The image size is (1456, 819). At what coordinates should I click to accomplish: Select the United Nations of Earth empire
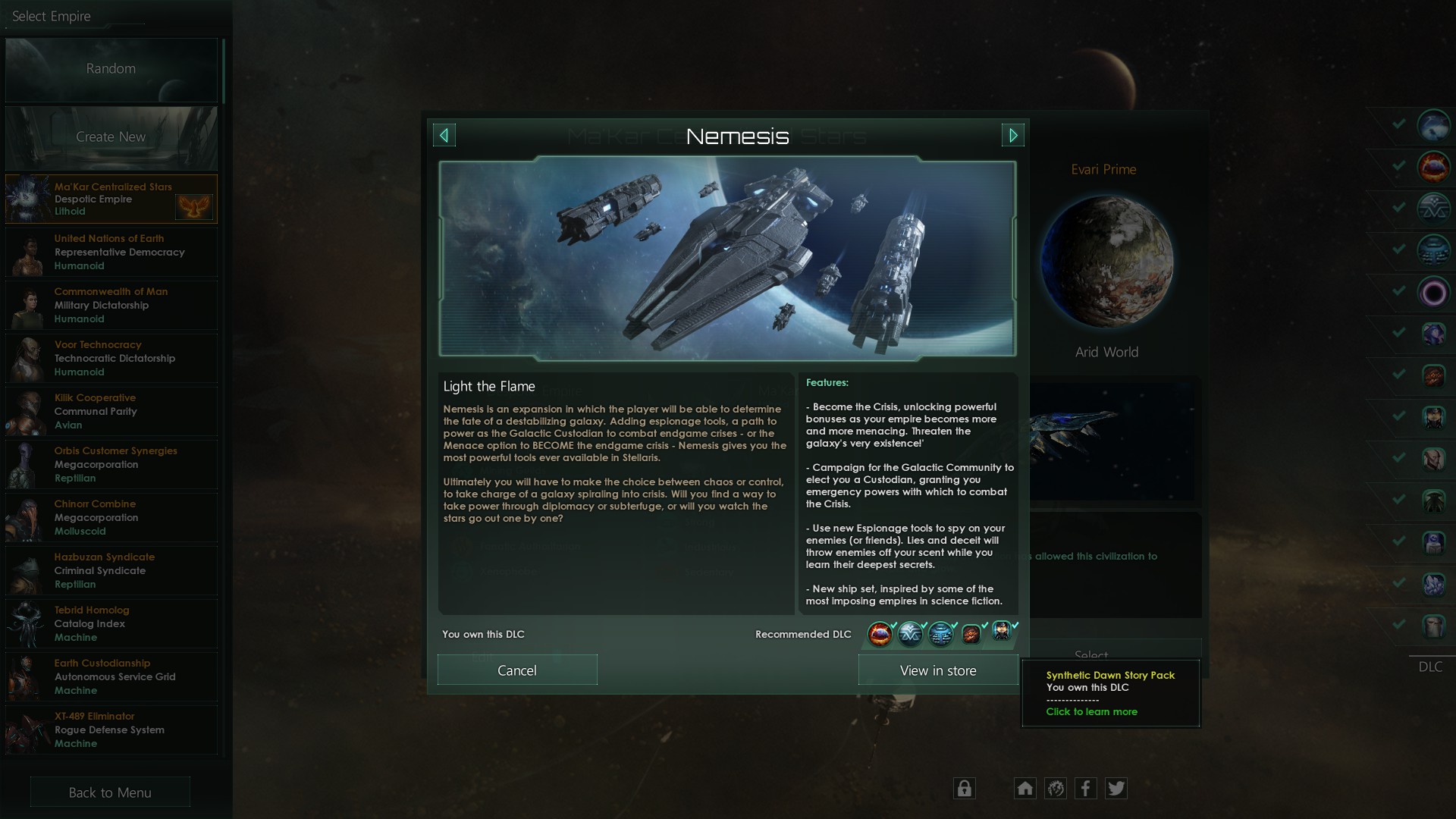click(111, 252)
